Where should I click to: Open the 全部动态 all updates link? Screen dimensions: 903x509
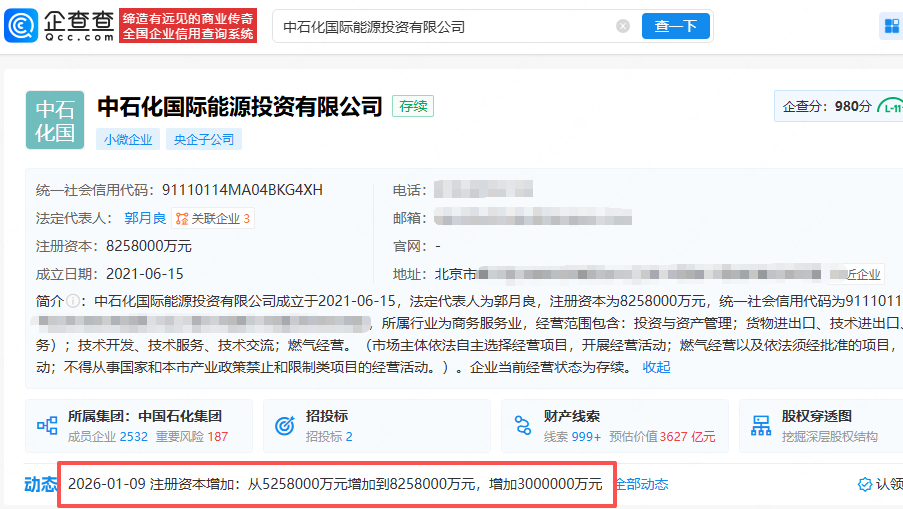[642, 484]
